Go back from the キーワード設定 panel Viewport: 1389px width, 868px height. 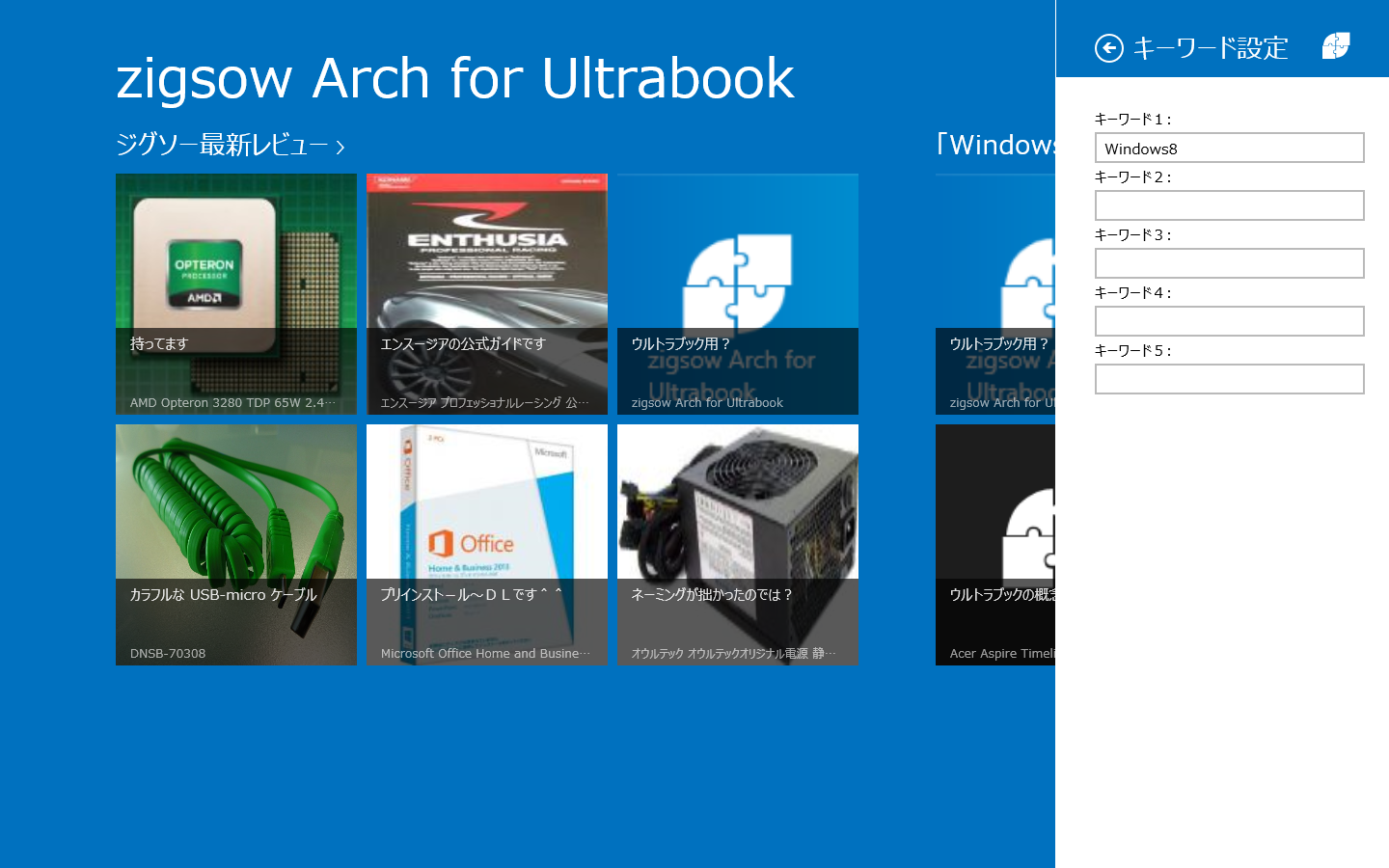tap(1108, 48)
